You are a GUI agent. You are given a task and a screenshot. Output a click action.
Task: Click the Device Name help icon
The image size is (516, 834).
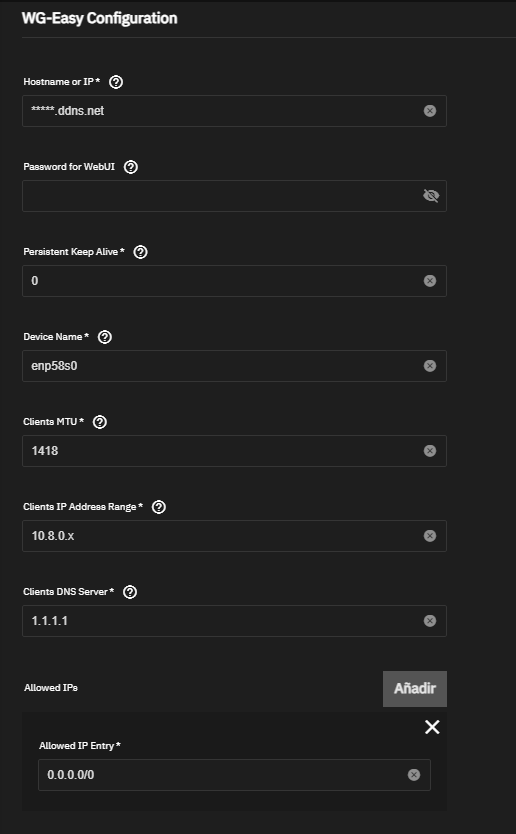click(x=105, y=337)
